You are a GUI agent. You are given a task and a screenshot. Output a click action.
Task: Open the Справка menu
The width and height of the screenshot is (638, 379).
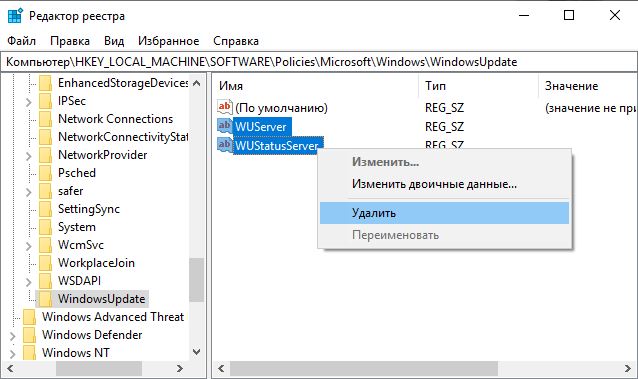coord(236,41)
